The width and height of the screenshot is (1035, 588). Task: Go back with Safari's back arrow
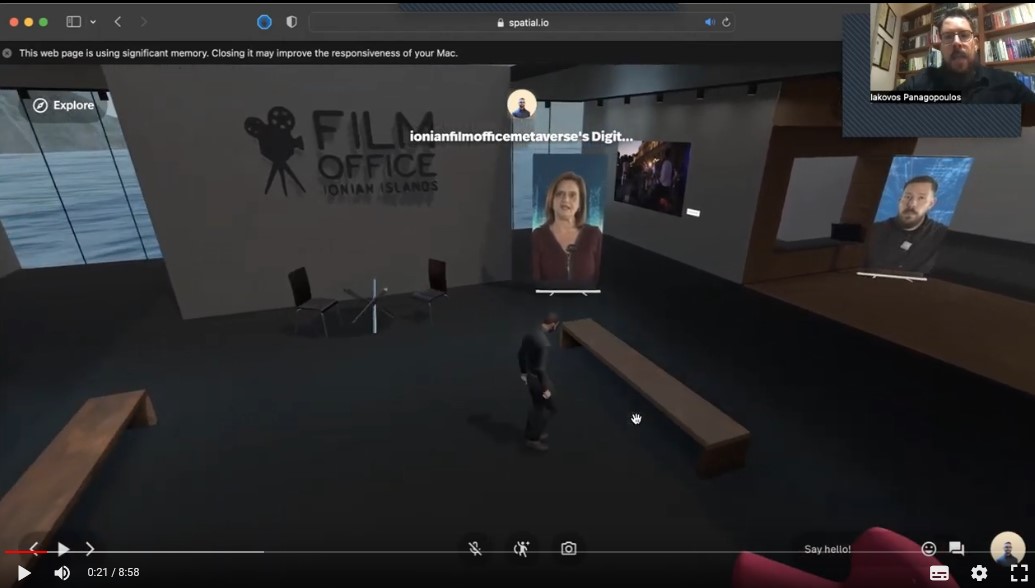click(117, 22)
